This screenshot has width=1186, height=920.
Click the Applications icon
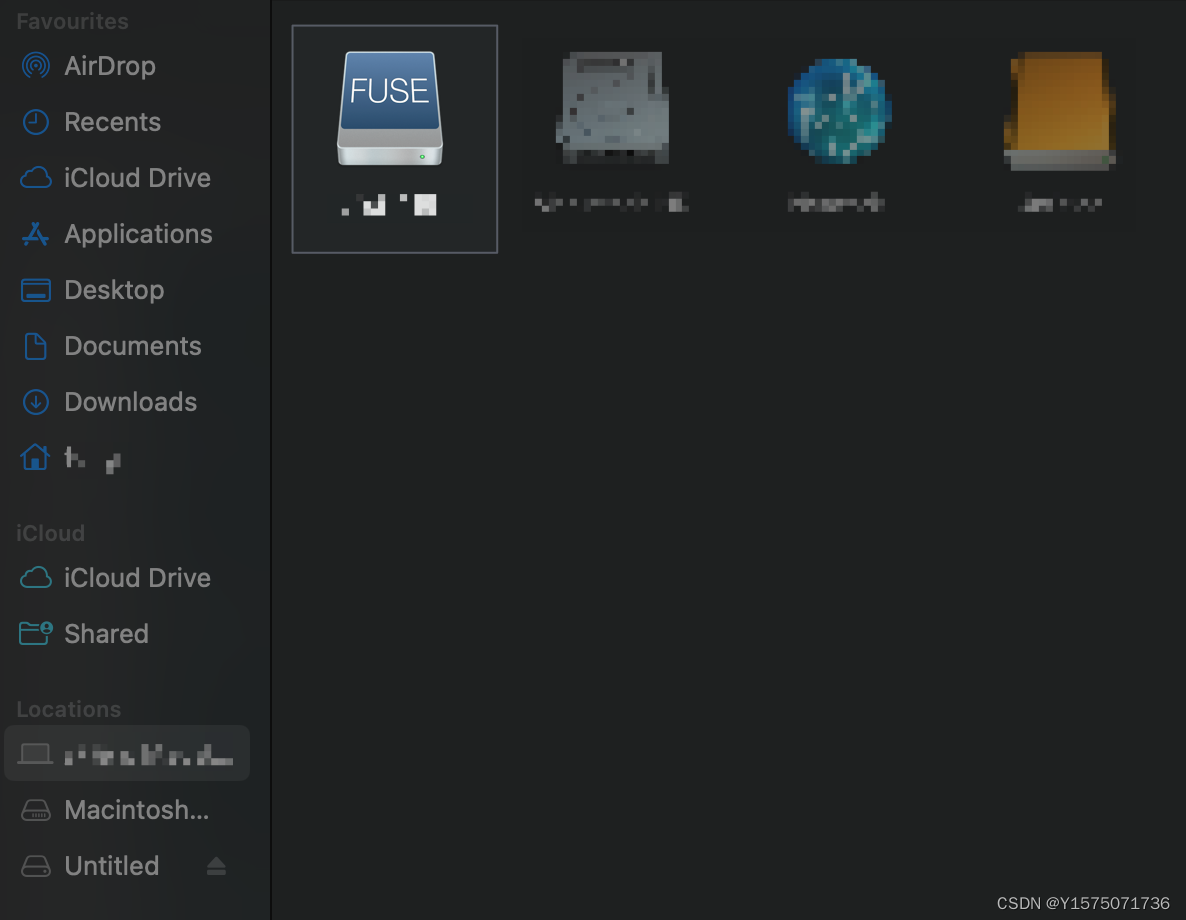pyautogui.click(x=36, y=234)
